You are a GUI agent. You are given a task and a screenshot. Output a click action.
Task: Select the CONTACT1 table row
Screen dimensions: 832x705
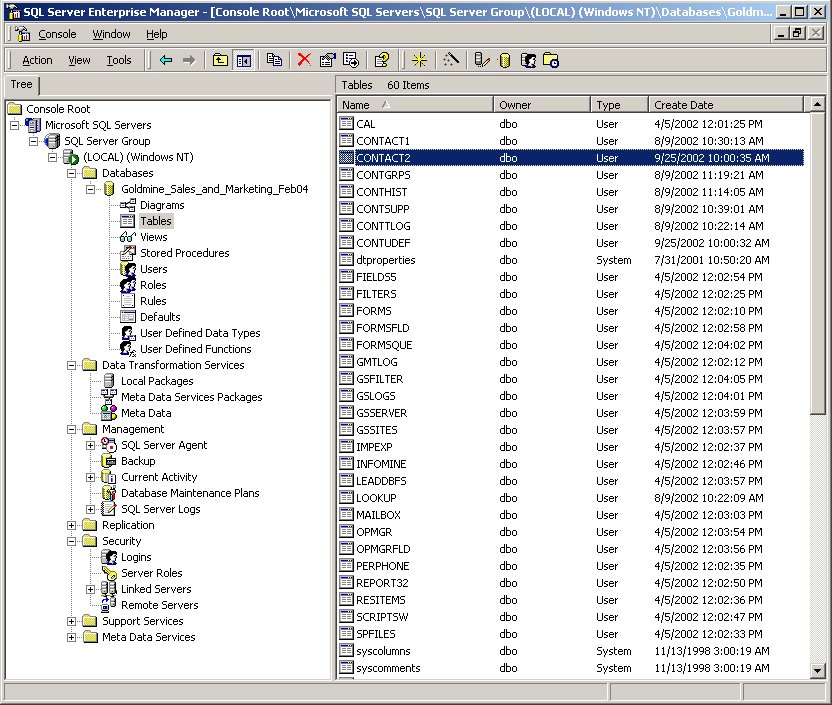571,141
